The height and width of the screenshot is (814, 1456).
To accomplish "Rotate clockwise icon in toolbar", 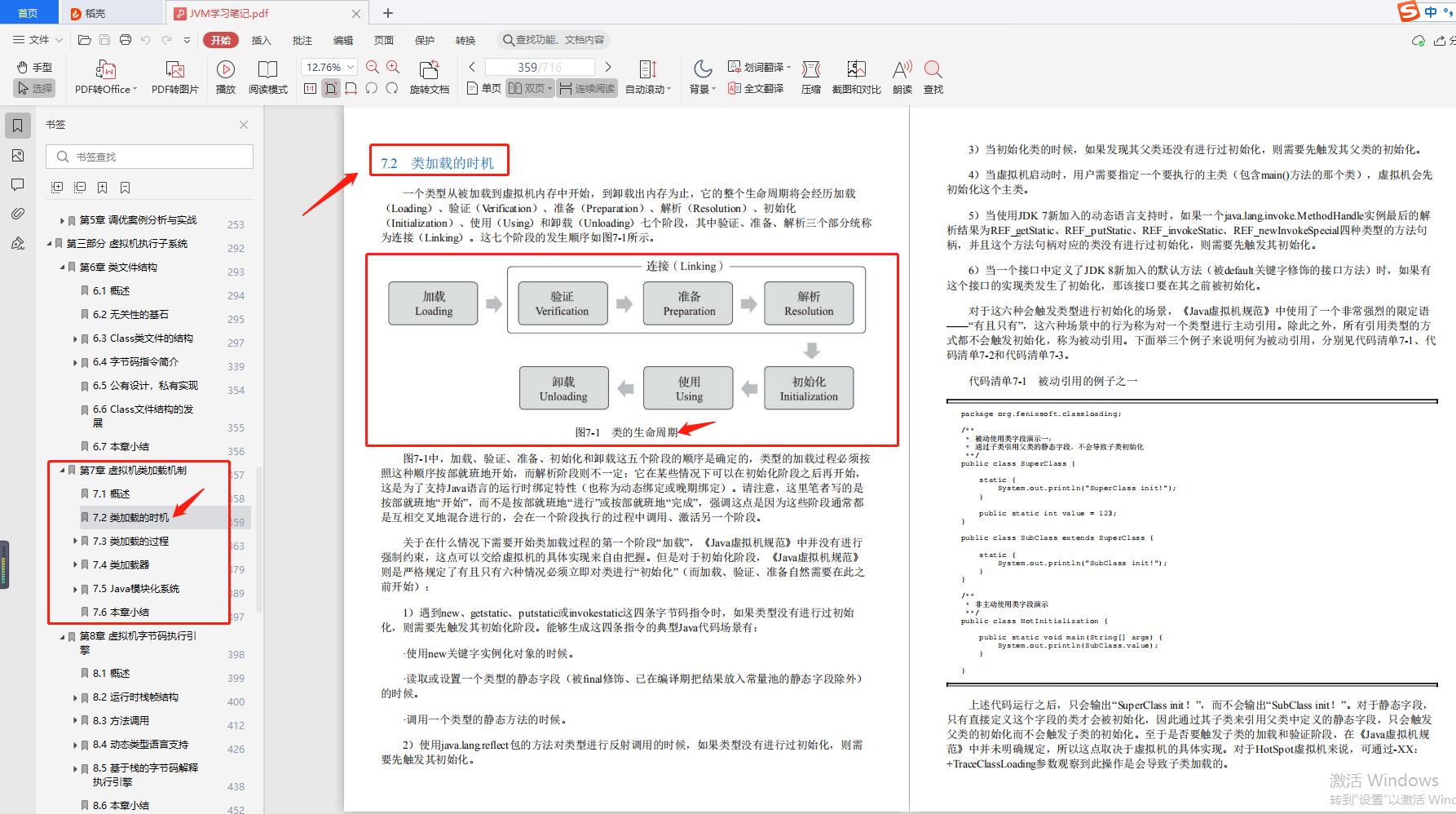I will [392, 88].
